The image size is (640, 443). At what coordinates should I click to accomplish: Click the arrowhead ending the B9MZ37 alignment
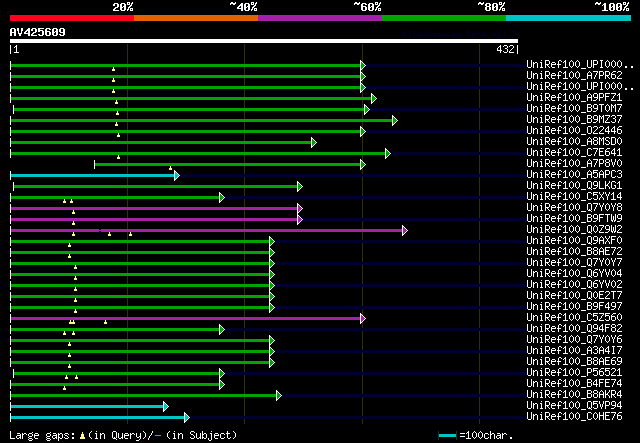[x=394, y=120]
